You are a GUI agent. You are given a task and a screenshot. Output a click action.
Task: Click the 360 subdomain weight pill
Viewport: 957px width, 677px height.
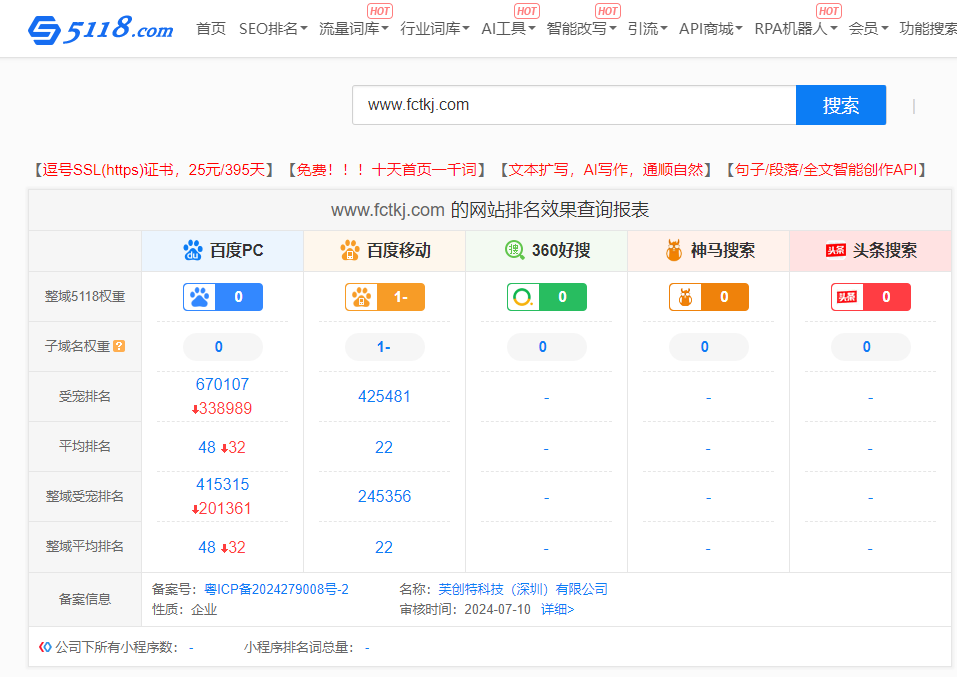tap(547, 347)
